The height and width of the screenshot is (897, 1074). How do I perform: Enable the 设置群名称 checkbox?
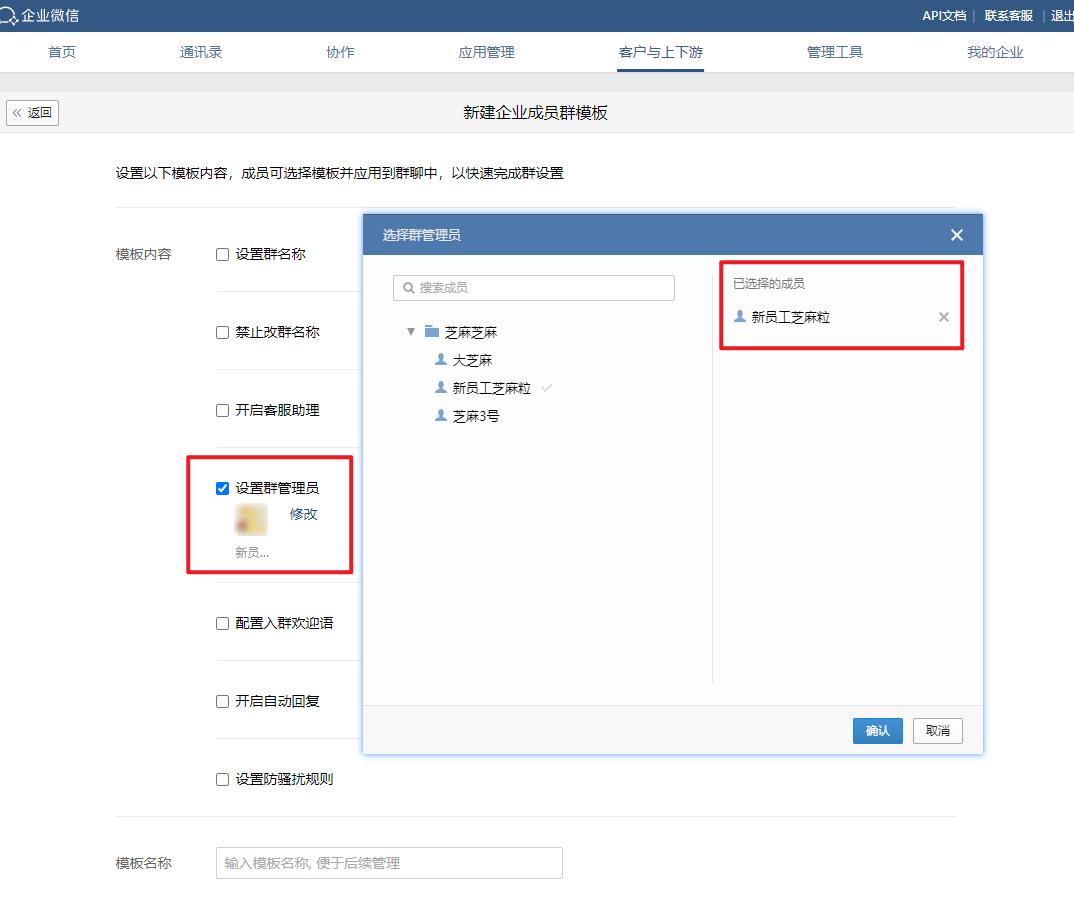(x=221, y=254)
